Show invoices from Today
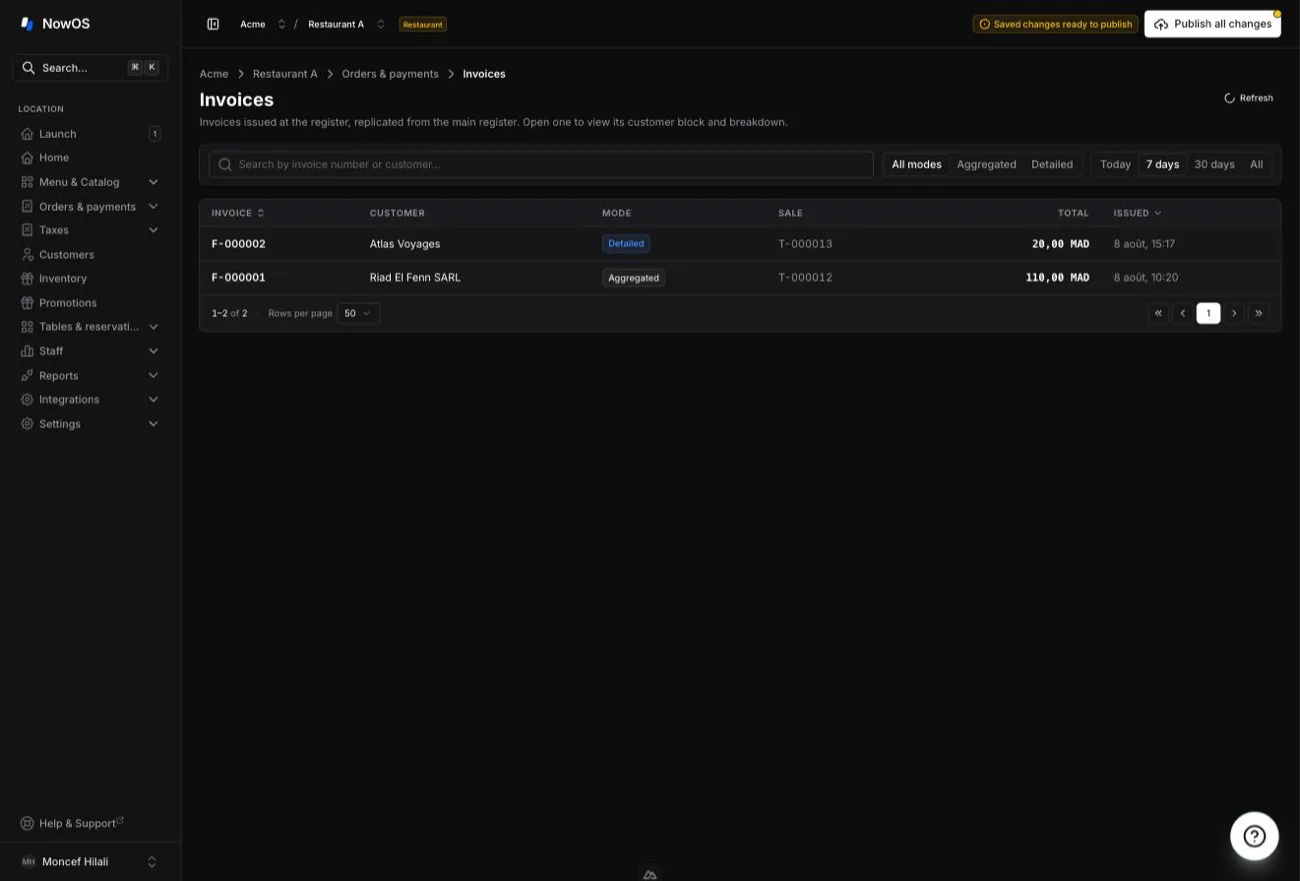The image size is (1300, 881). pyautogui.click(x=1115, y=164)
